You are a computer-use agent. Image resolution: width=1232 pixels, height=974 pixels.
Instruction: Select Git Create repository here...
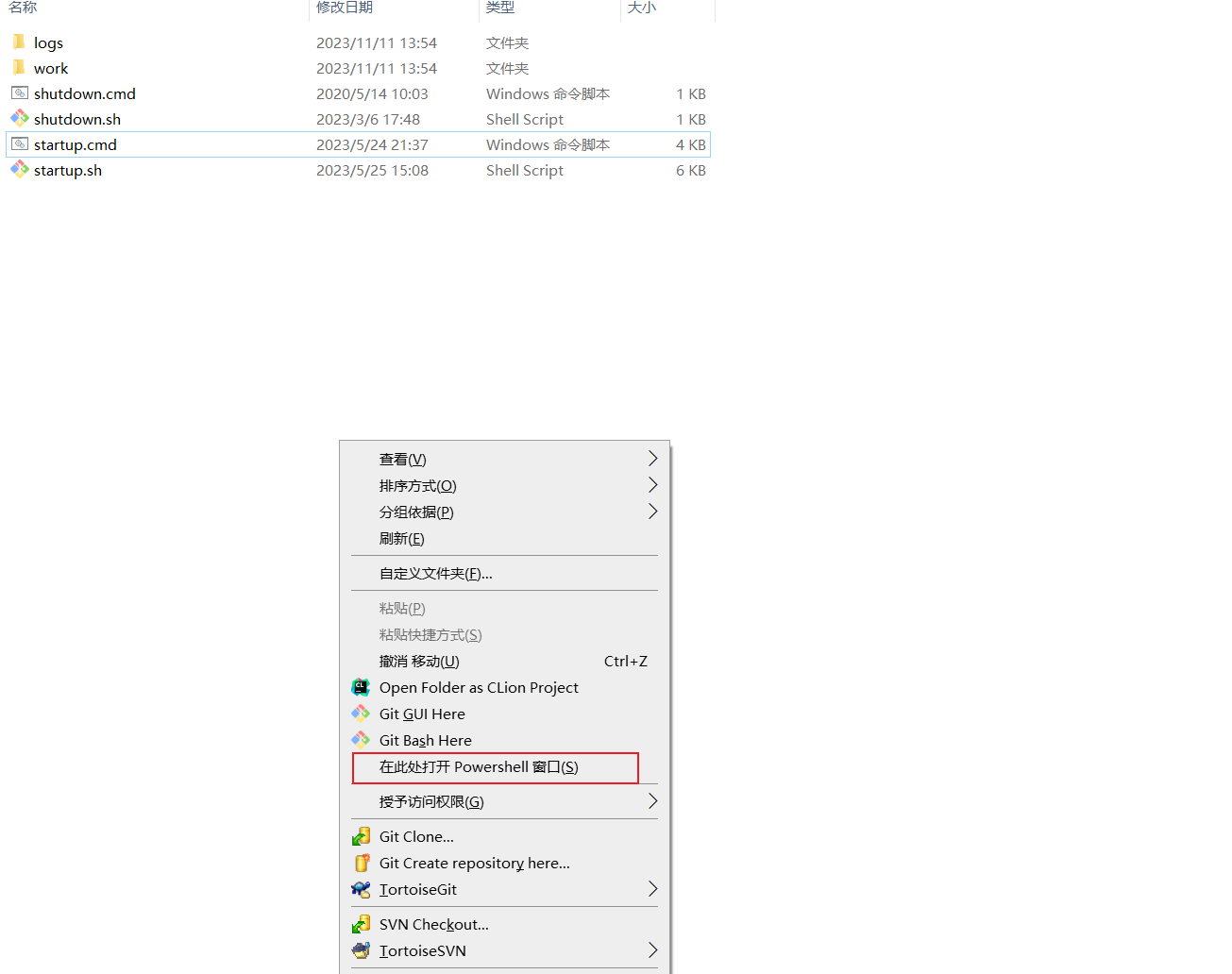504,863
